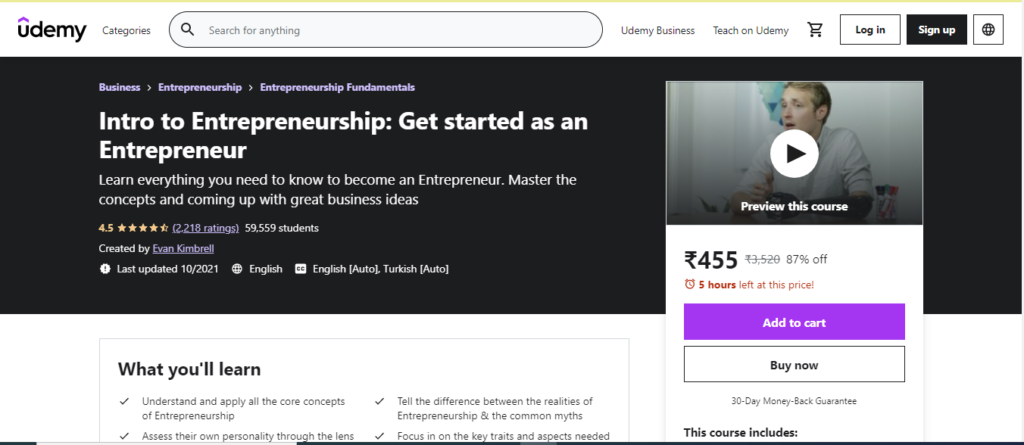Click the last updated alert icon
The width and height of the screenshot is (1024, 445).
[x=105, y=269]
